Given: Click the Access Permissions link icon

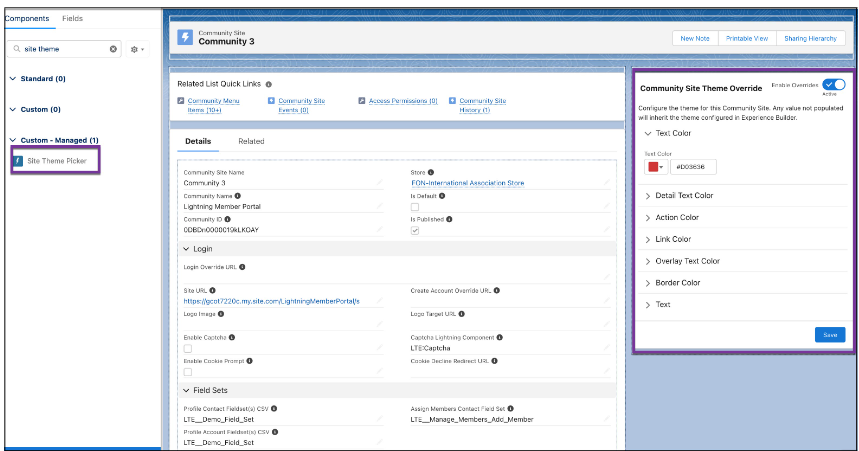Looking at the screenshot, I should (x=362, y=101).
